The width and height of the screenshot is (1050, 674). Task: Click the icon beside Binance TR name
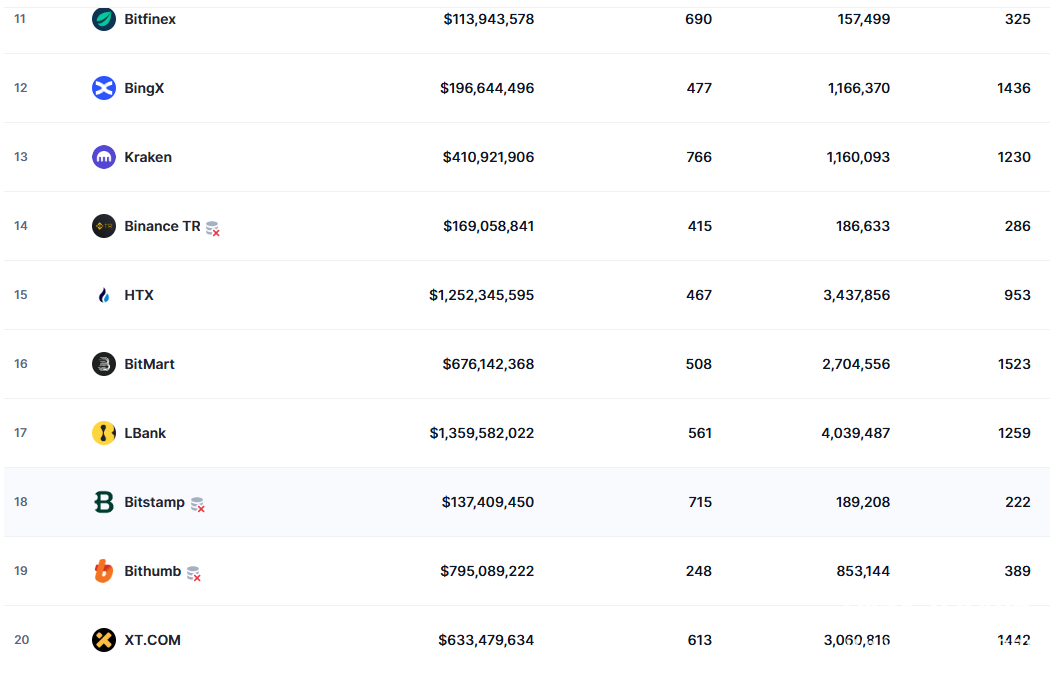(212, 228)
